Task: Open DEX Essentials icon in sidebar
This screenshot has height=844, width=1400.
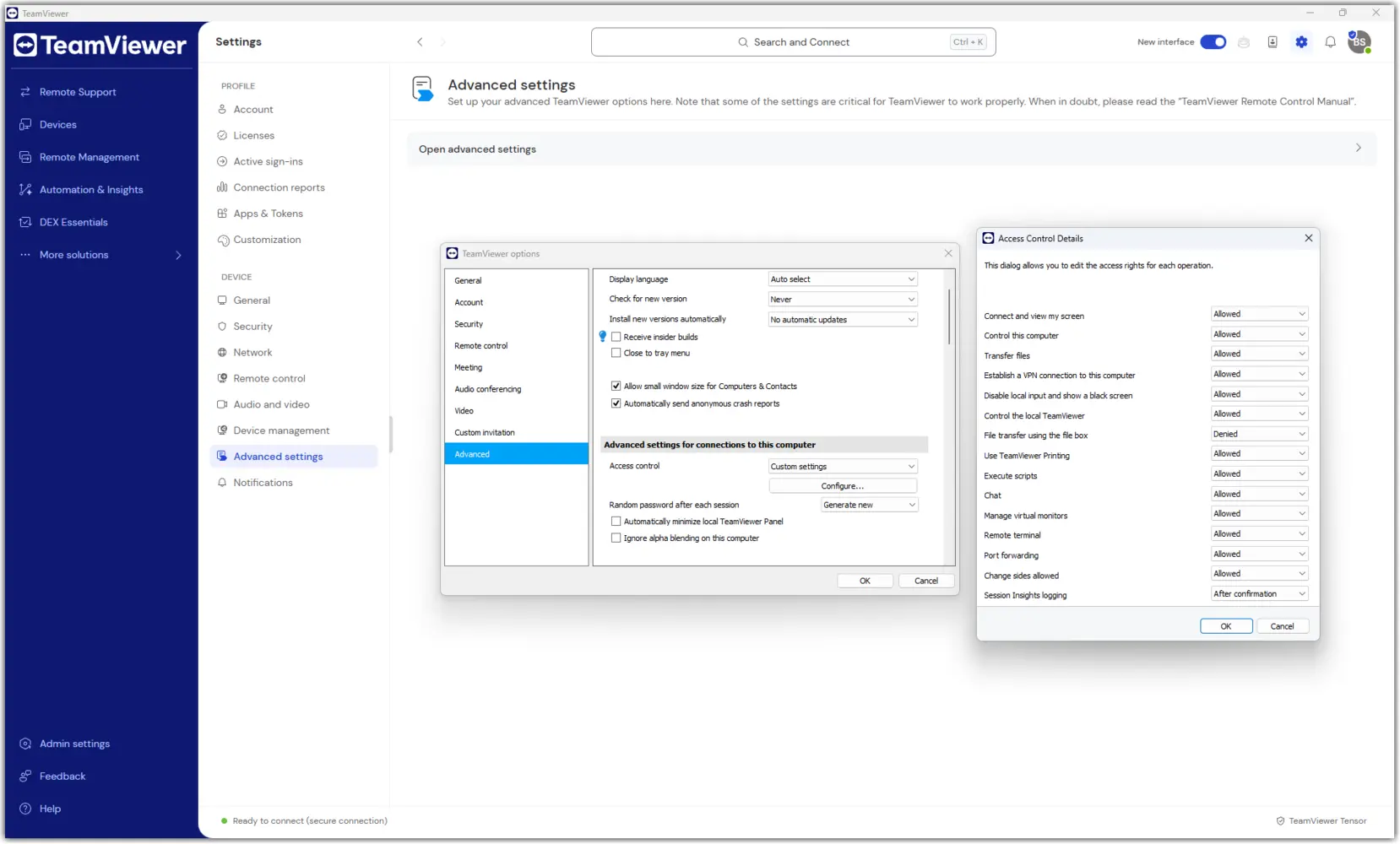Action: pyautogui.click(x=25, y=222)
